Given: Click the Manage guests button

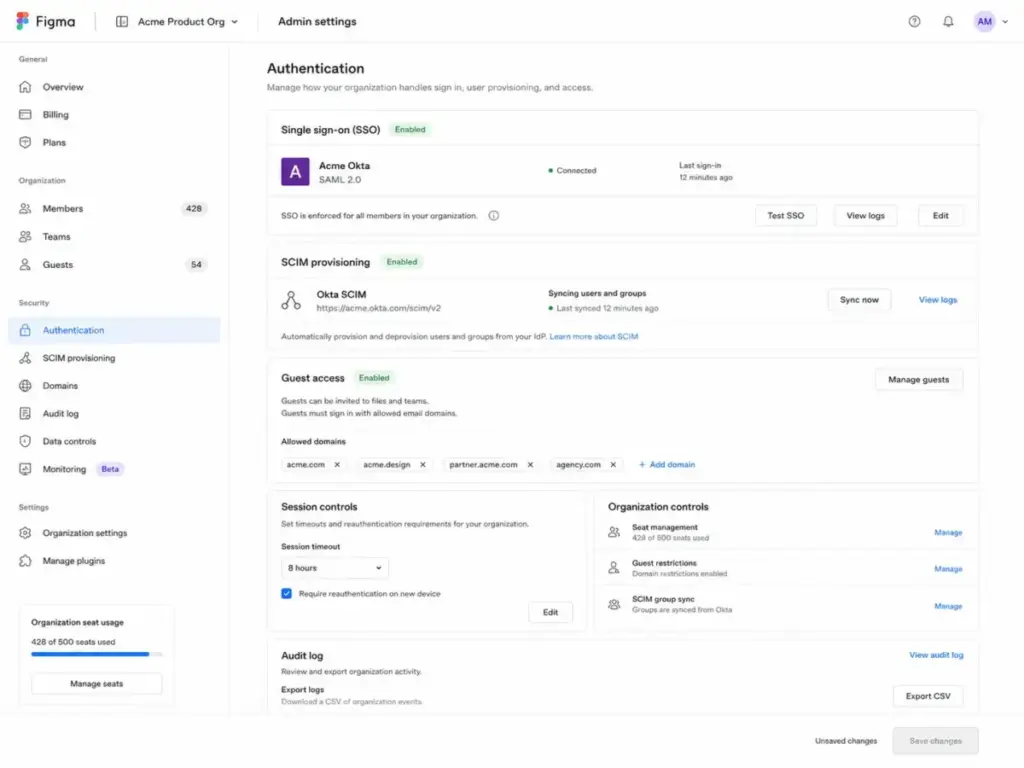Looking at the screenshot, I should 918,379.
